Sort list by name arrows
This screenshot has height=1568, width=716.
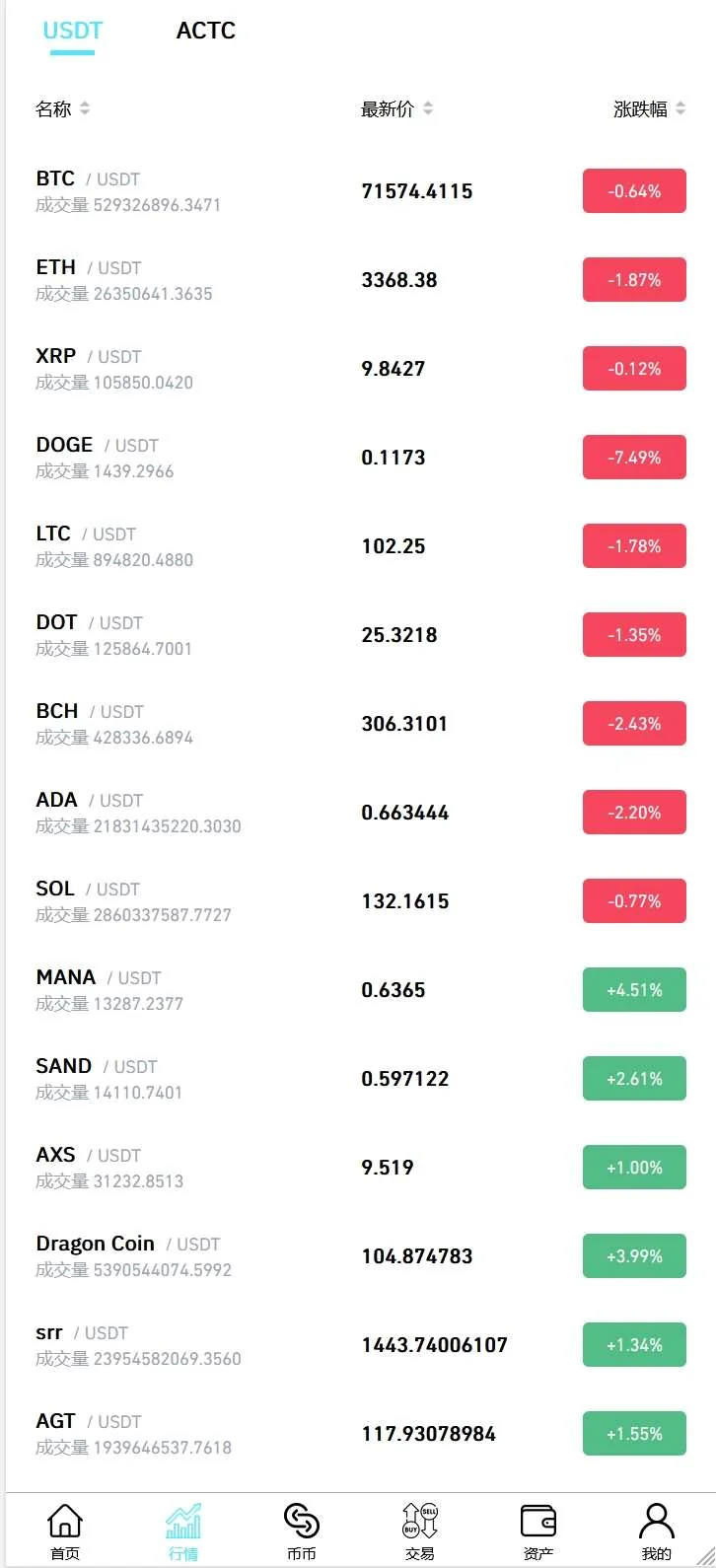(x=85, y=108)
